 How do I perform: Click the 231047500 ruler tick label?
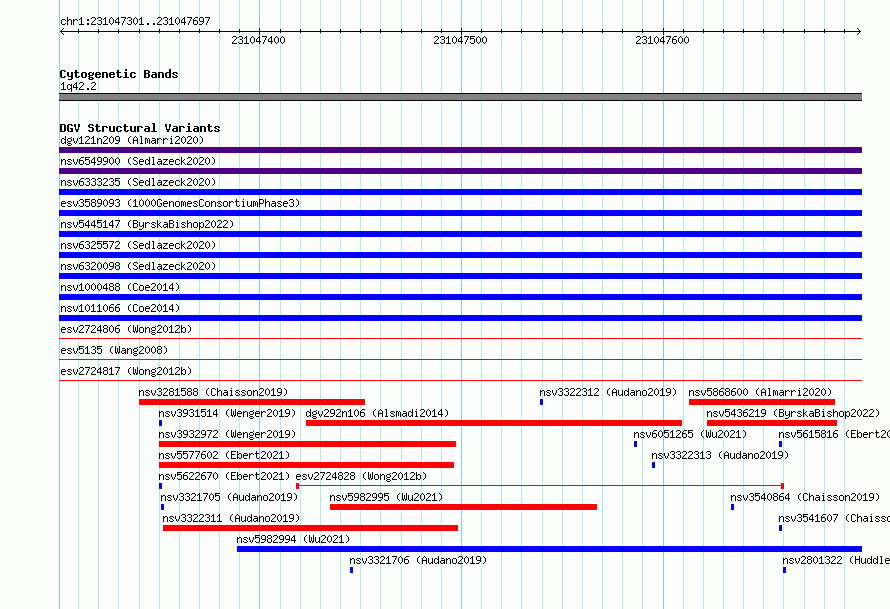[460, 40]
